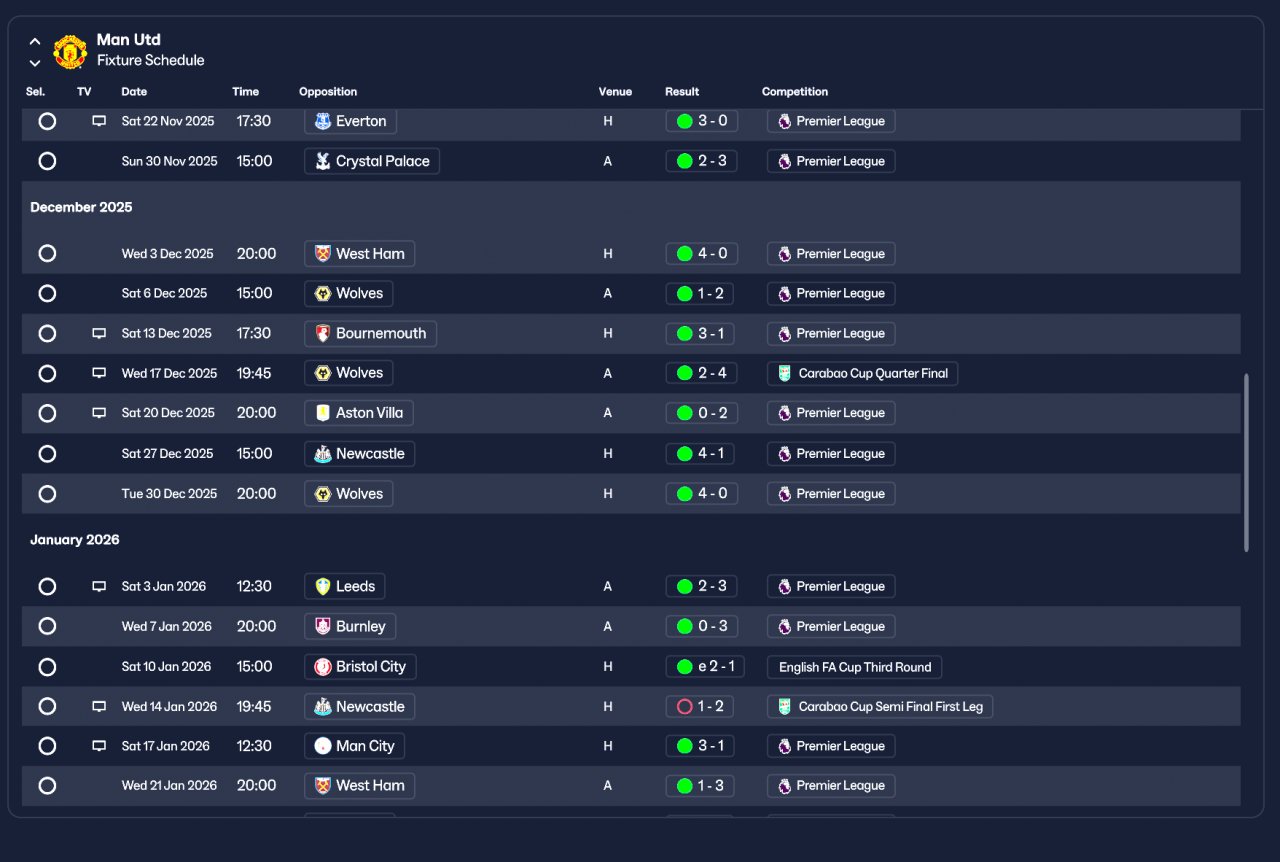
Task: Sort by the Competition column header
Action: coord(795,92)
